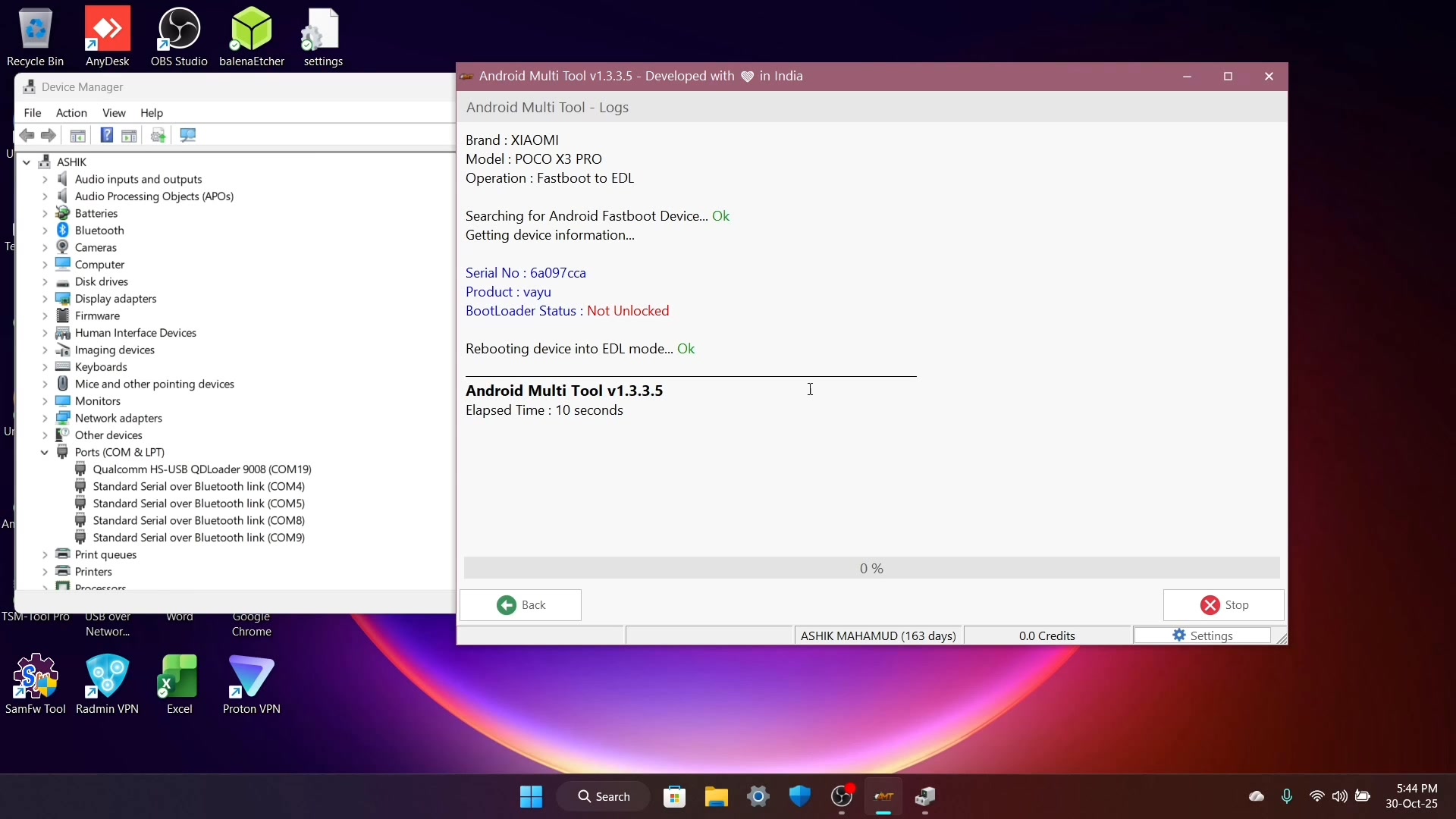Open balenaEtcher desktop icon

click(252, 36)
